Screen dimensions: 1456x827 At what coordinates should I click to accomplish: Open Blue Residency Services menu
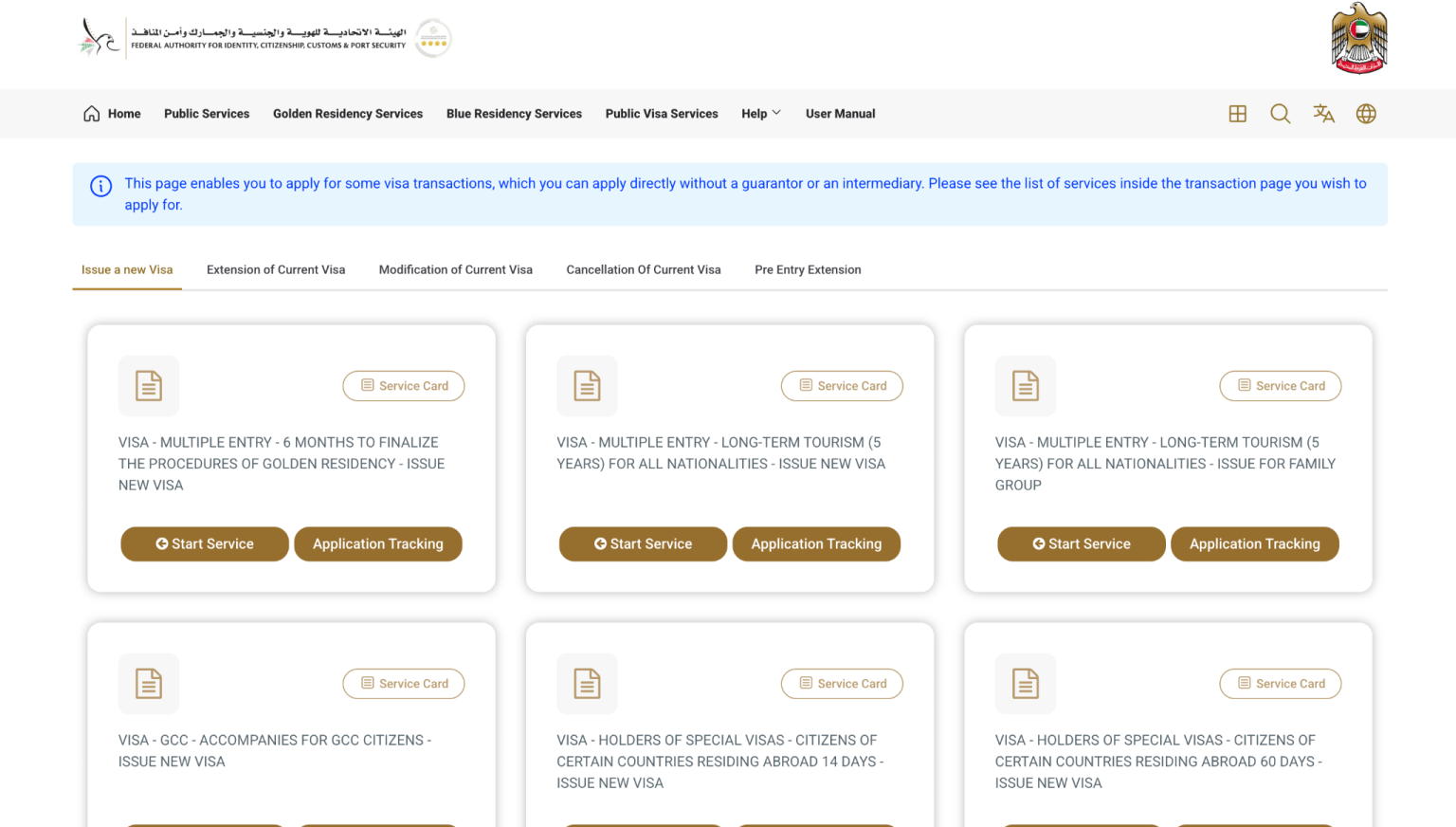coord(514,114)
